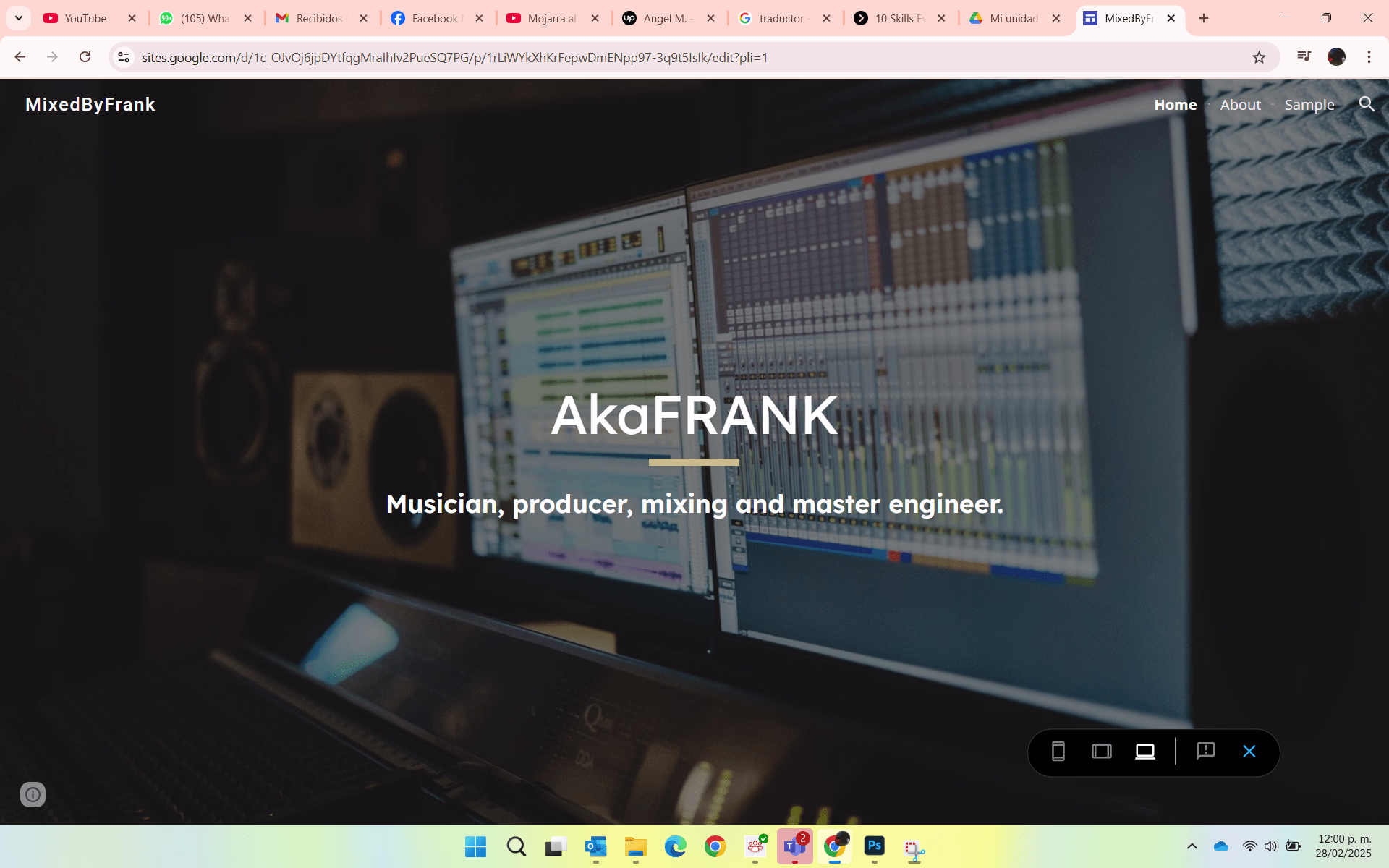Open the Sample page link

(1309, 105)
